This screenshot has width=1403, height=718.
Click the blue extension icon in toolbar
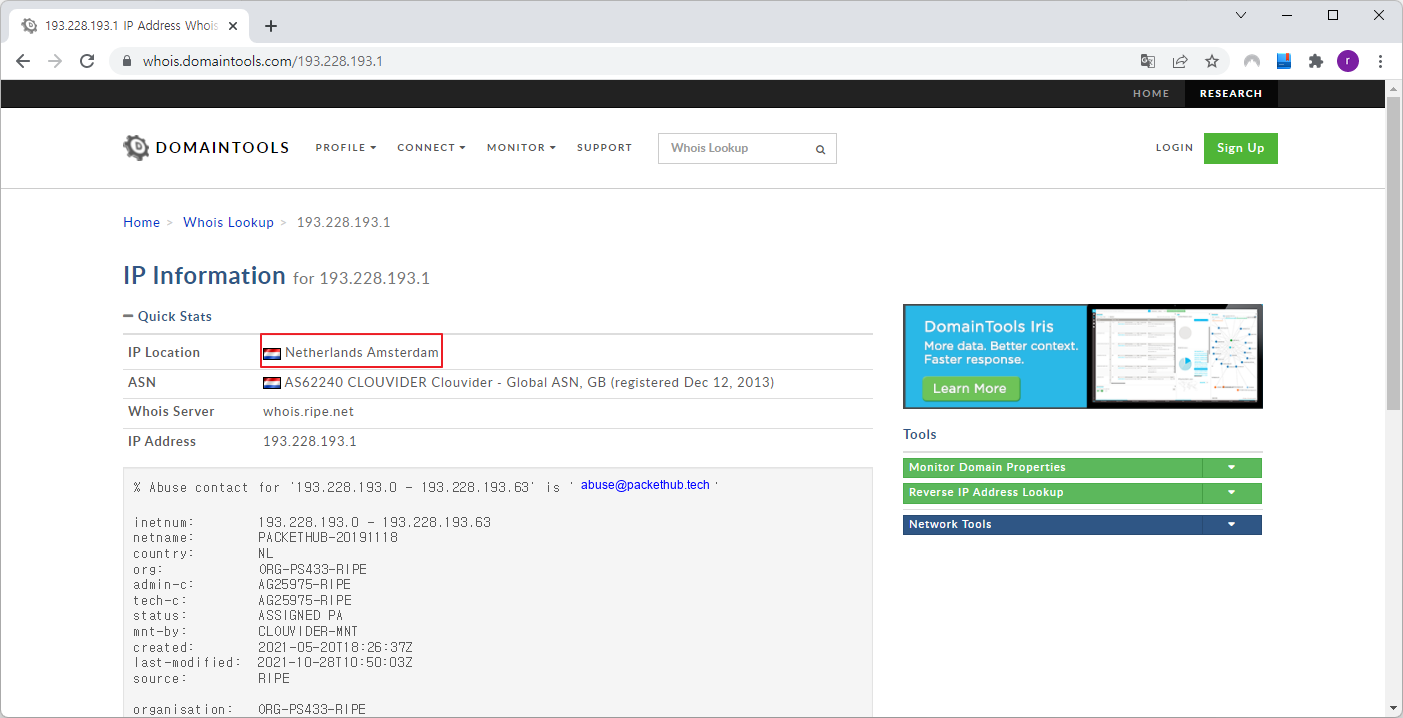tap(1284, 61)
